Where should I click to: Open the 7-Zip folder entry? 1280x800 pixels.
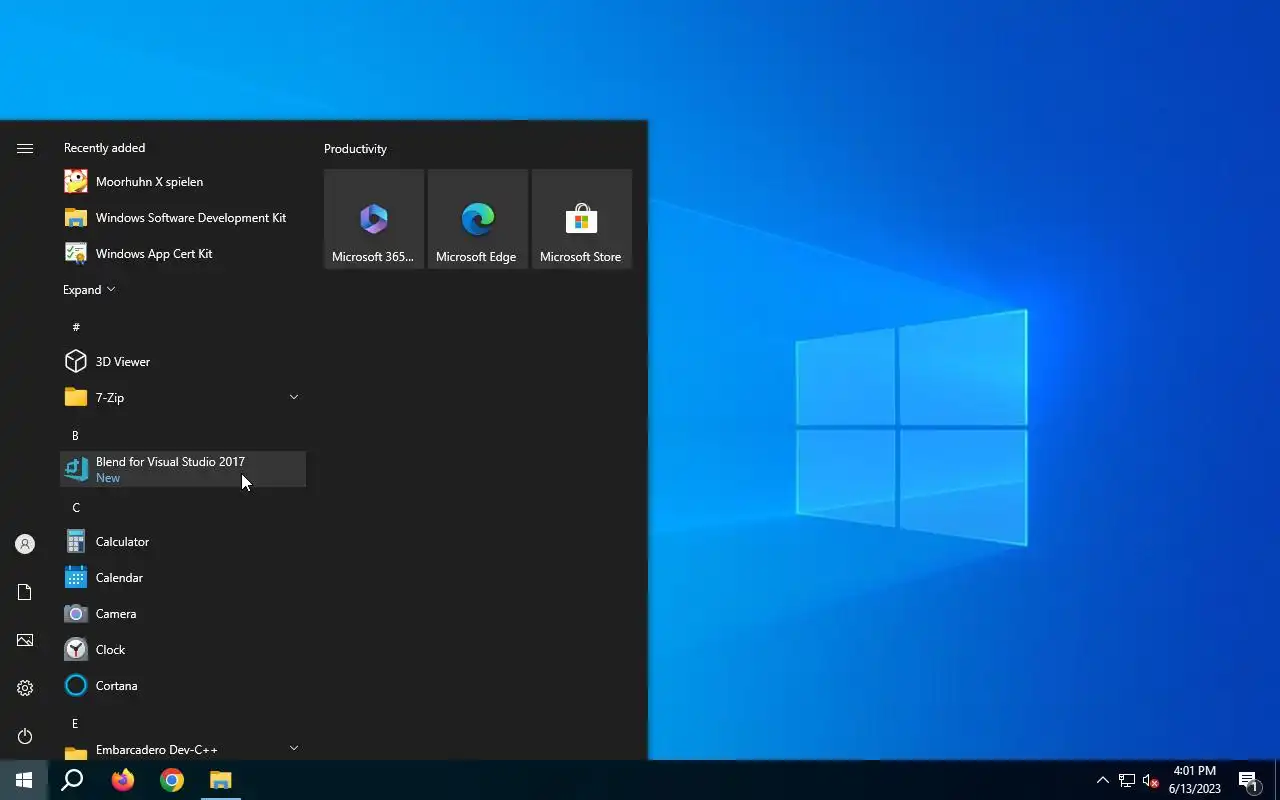(183, 398)
